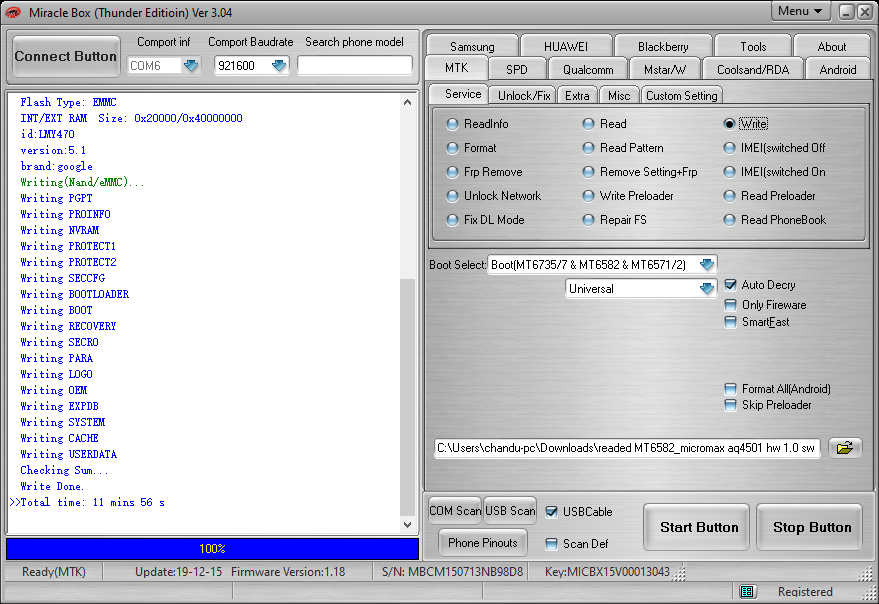Open the Extra sub-tab
This screenshot has width=879, height=604.
point(577,95)
